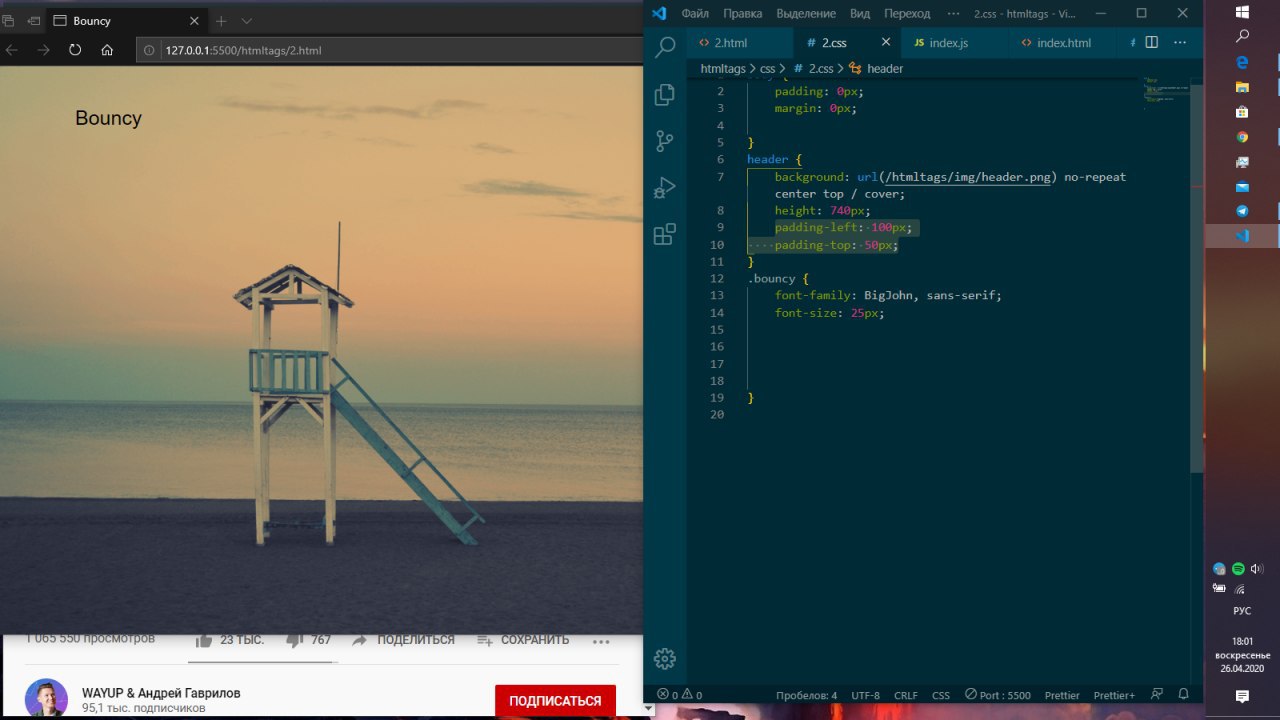Split the editor to the right
Image resolution: width=1280 pixels, height=720 pixels.
pos(1151,43)
